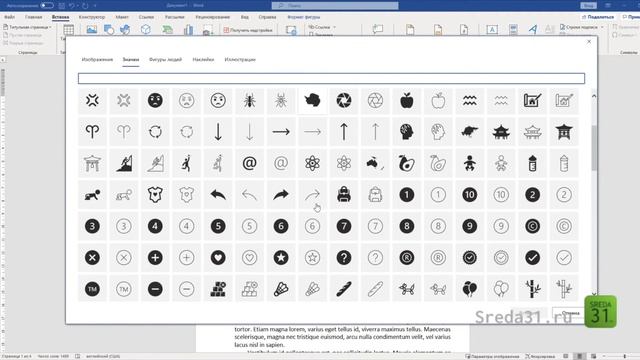
Task: Switch to the Значки tab
Action: pos(131,60)
